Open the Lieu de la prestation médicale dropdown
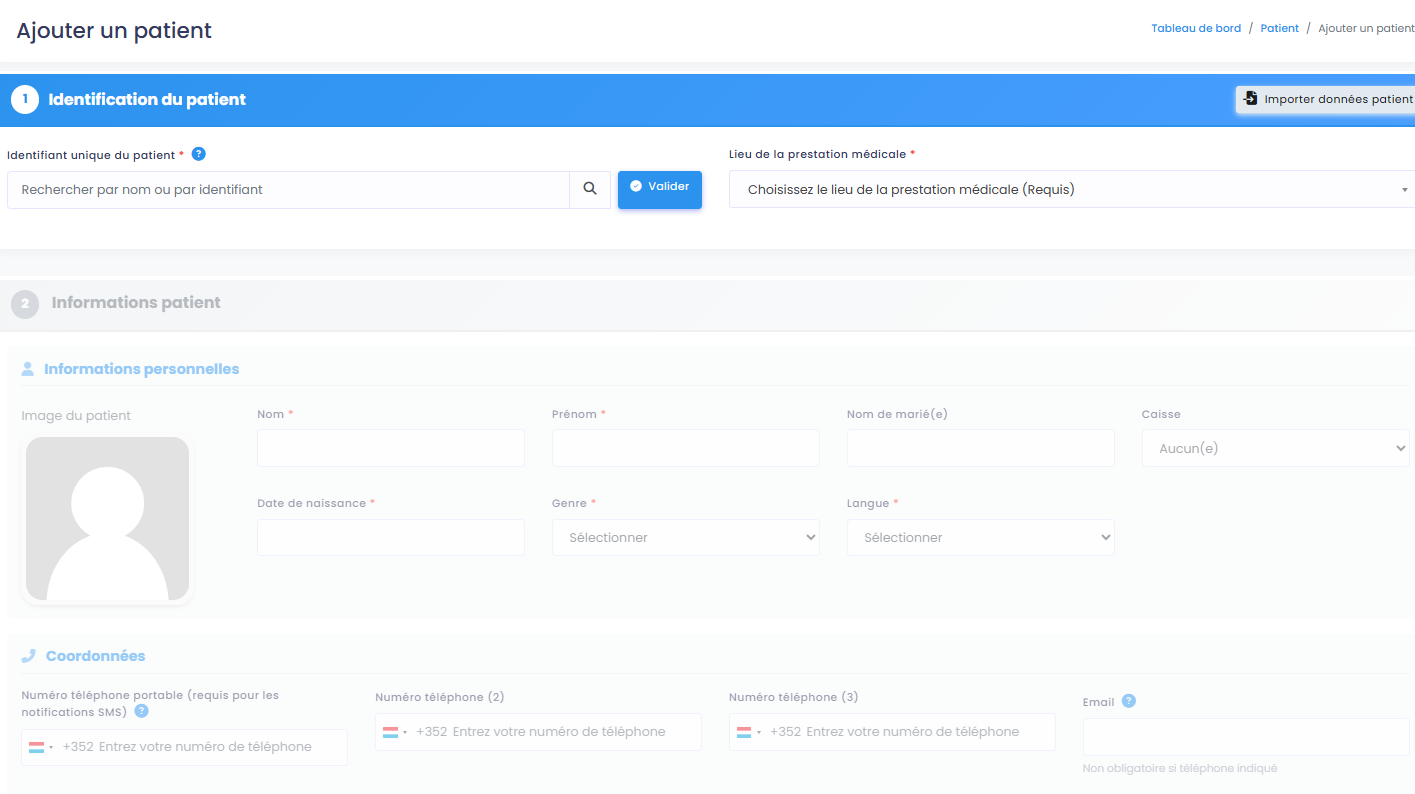1415x794 pixels. (x=1072, y=189)
